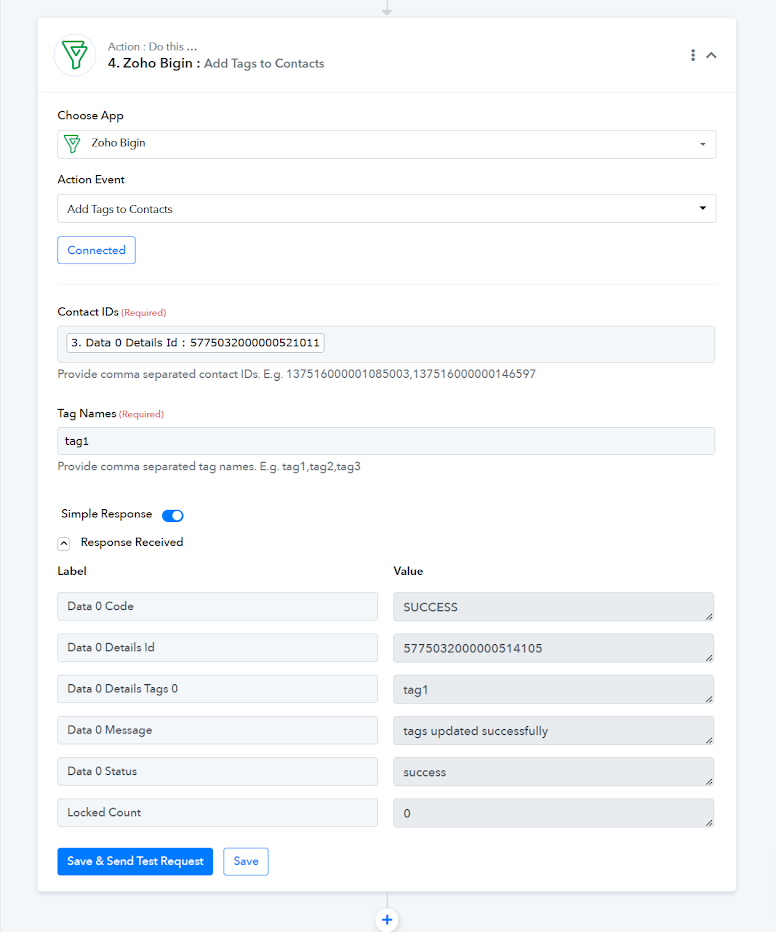Click the Tag Names input field

(x=386, y=441)
